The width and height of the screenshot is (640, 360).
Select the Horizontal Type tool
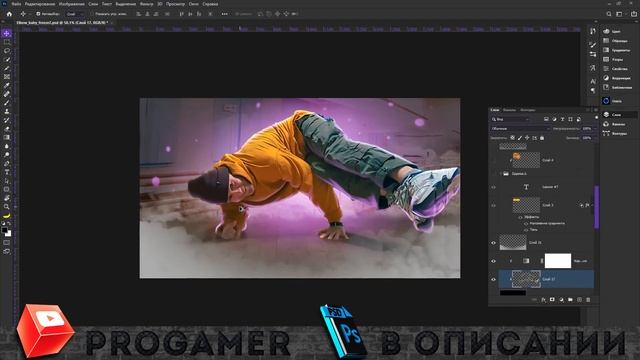click(x=7, y=172)
